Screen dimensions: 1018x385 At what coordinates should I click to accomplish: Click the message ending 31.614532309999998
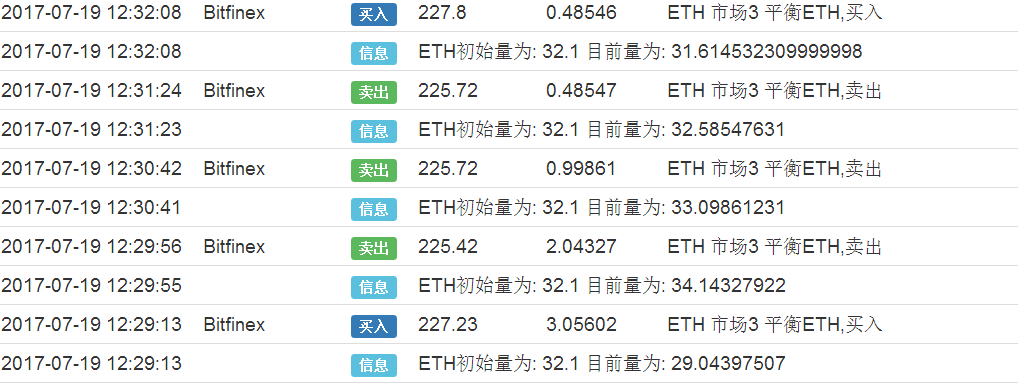click(x=640, y=52)
